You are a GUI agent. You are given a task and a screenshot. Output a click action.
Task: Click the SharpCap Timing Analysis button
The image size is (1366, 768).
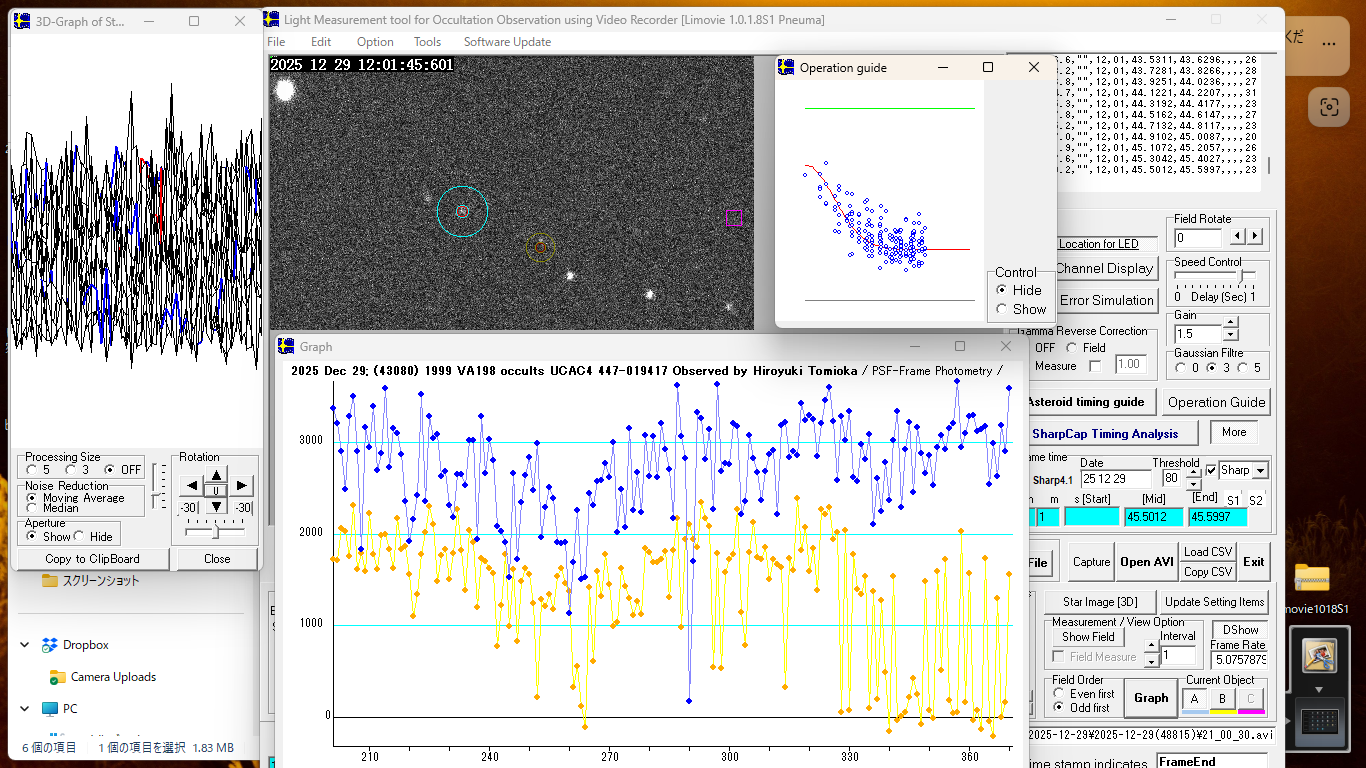tap(1105, 434)
